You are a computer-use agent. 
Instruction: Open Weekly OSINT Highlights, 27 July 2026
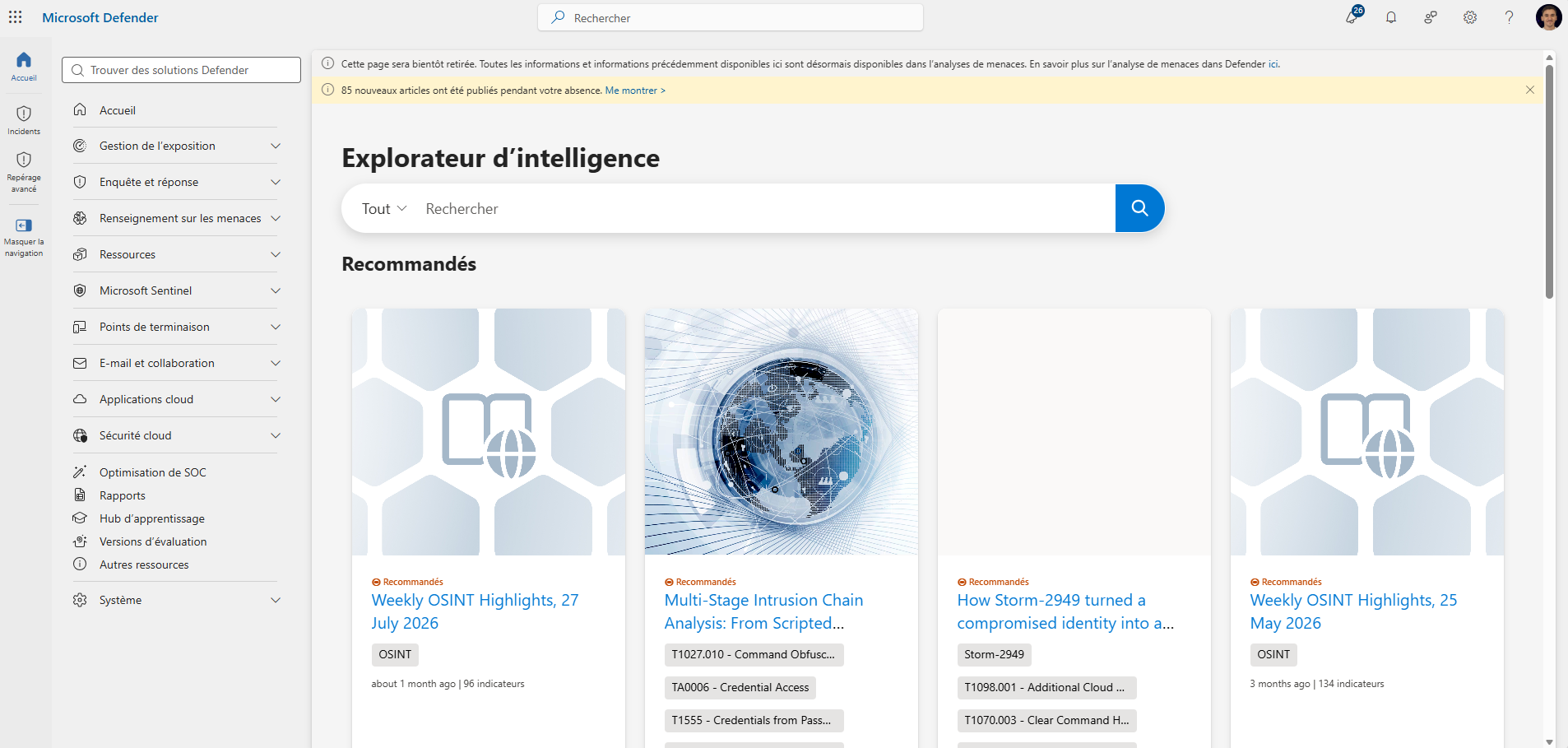tap(475, 611)
